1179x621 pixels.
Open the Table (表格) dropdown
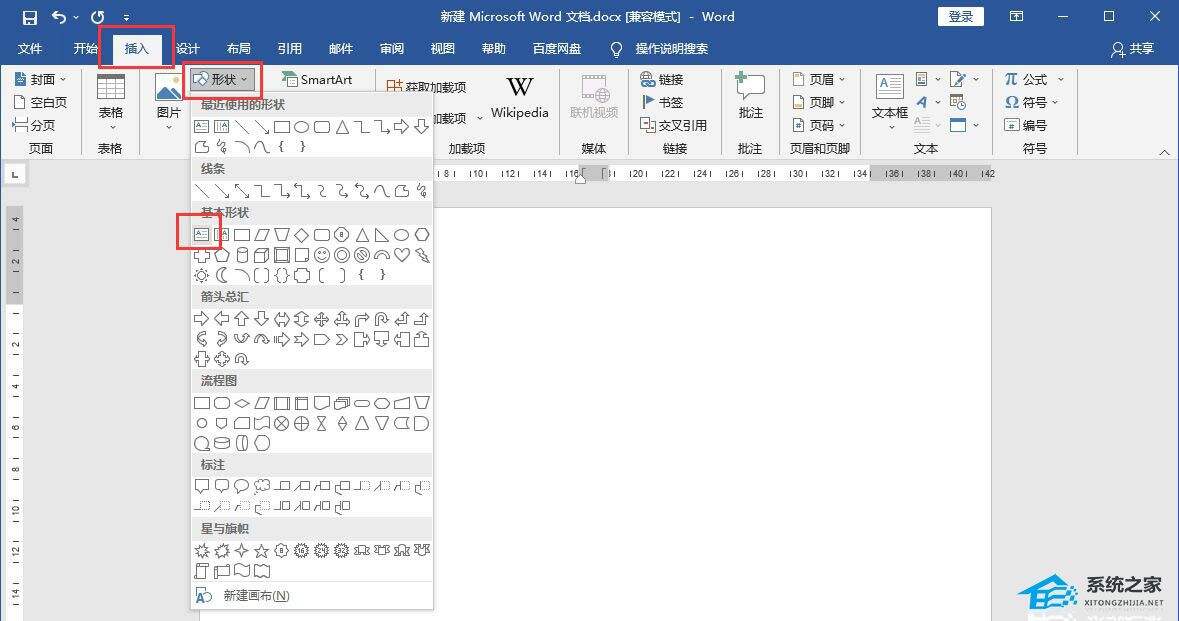pos(111,101)
